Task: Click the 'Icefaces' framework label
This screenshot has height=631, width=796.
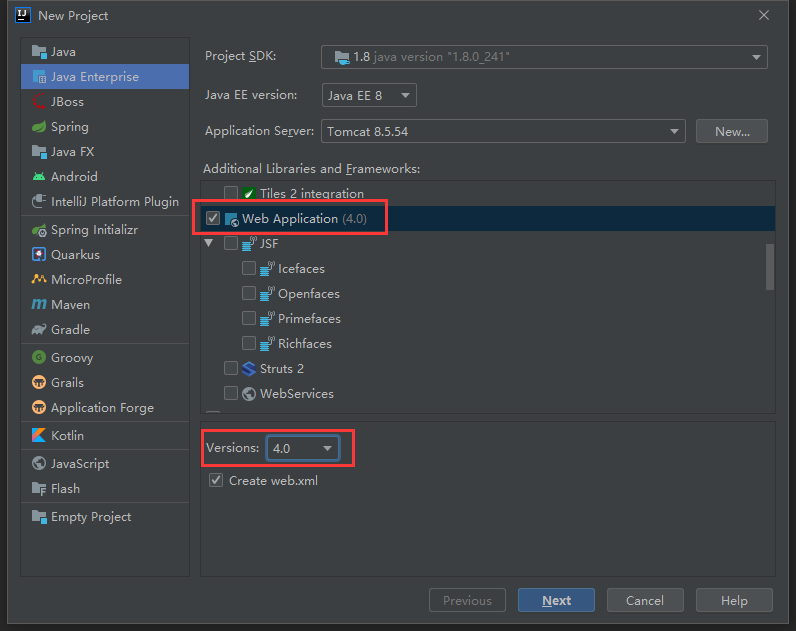Action: [301, 269]
